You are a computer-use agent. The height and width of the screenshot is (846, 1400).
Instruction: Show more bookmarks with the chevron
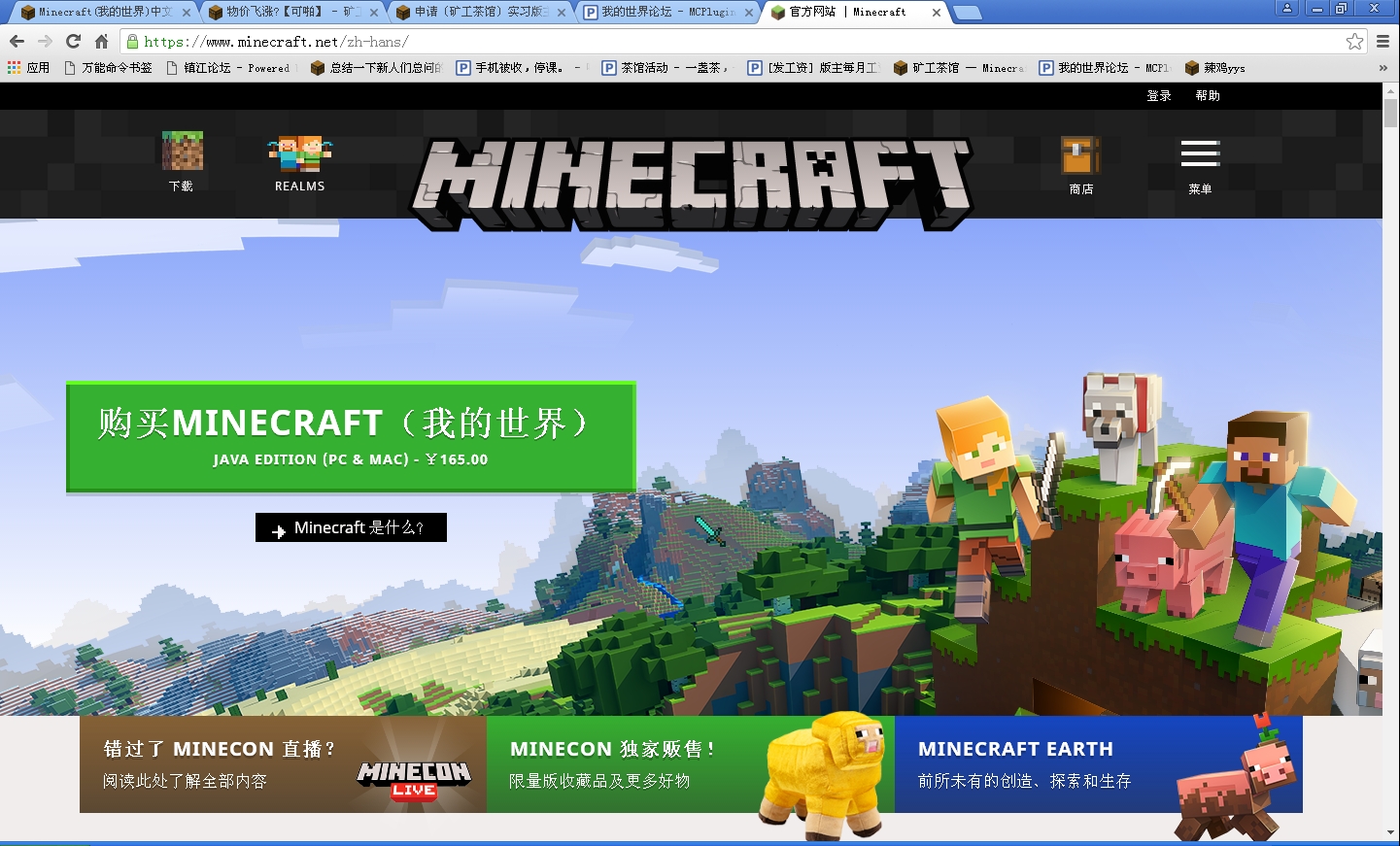[1383, 68]
